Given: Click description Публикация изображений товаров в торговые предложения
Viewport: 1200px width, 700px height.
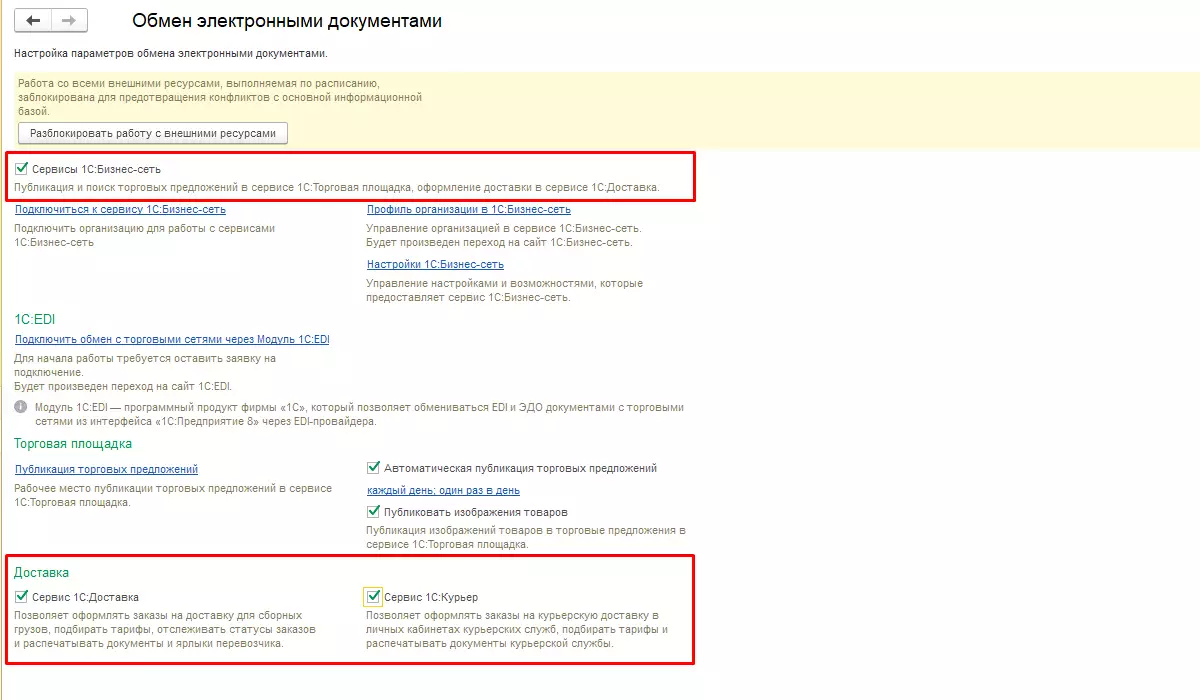Looking at the screenshot, I should tap(526, 538).
